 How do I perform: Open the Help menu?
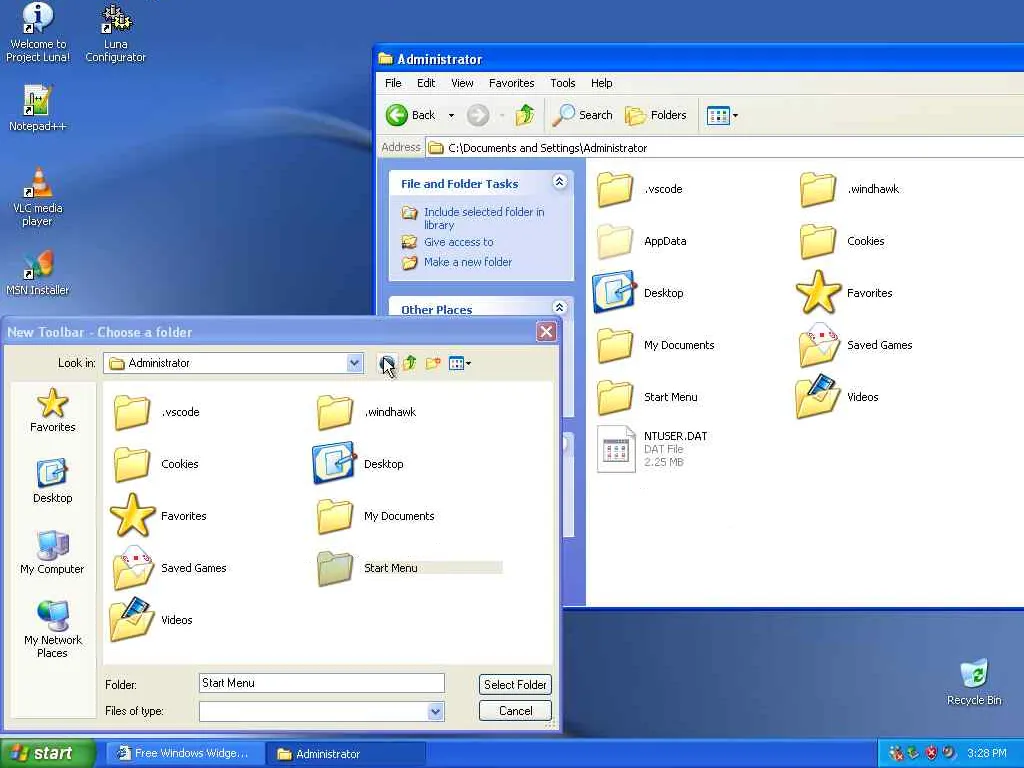pyautogui.click(x=601, y=83)
